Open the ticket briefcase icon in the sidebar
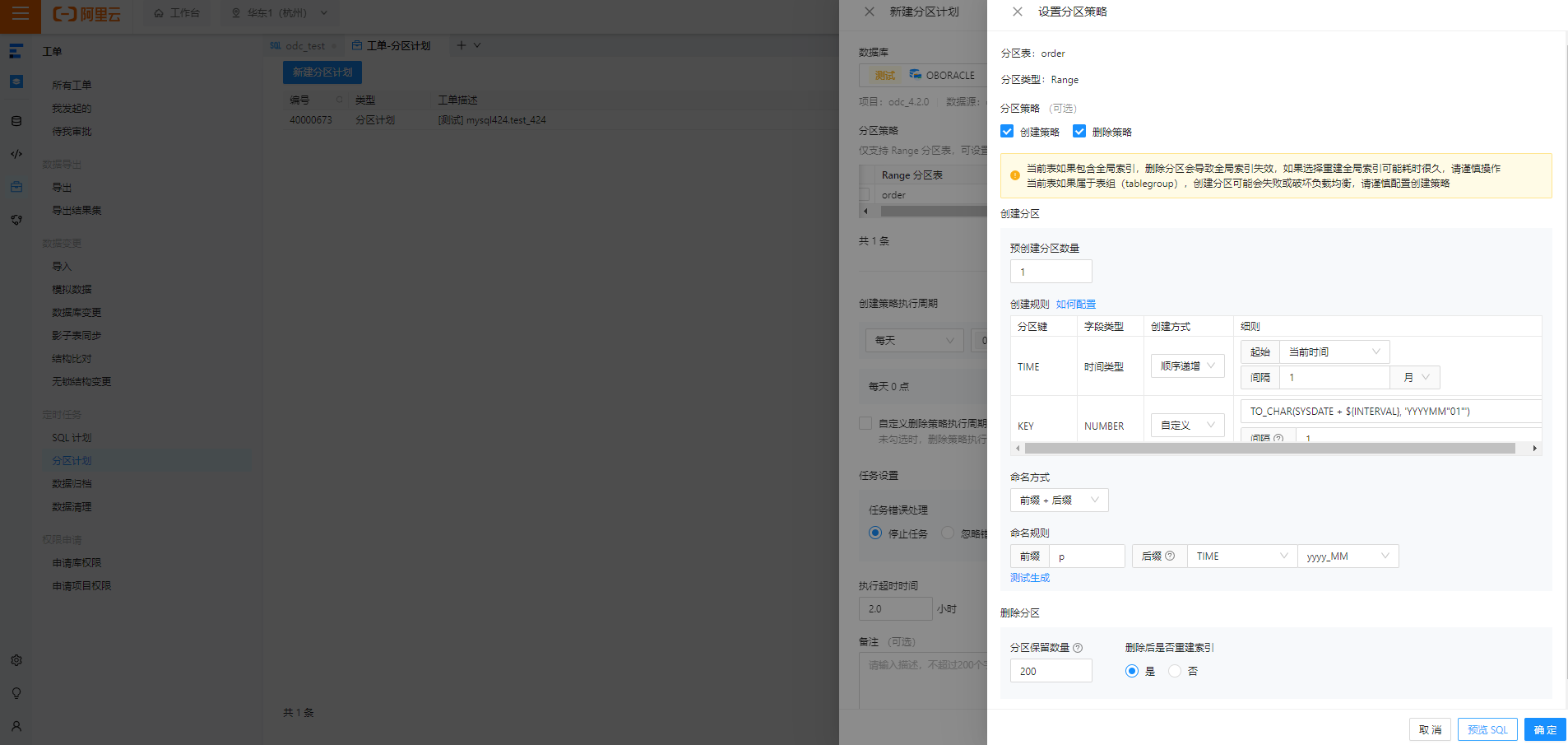Screen dimensions: 1568x745 (x=16, y=187)
